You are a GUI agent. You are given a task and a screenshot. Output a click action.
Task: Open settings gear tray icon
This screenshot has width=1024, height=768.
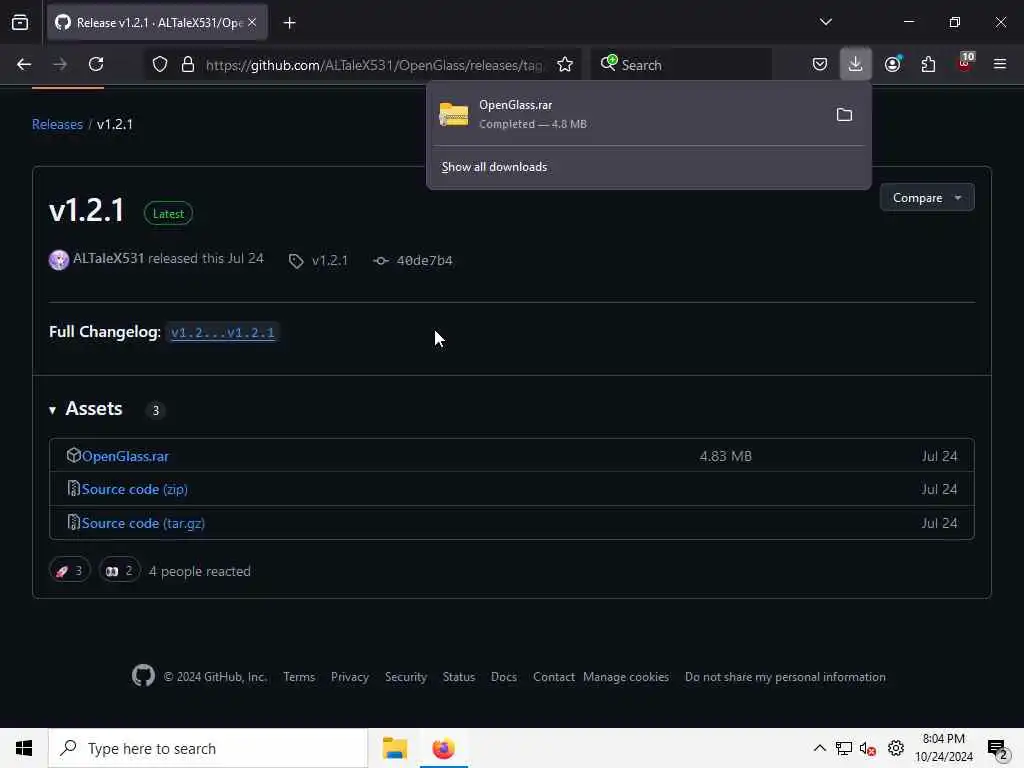tap(896, 748)
